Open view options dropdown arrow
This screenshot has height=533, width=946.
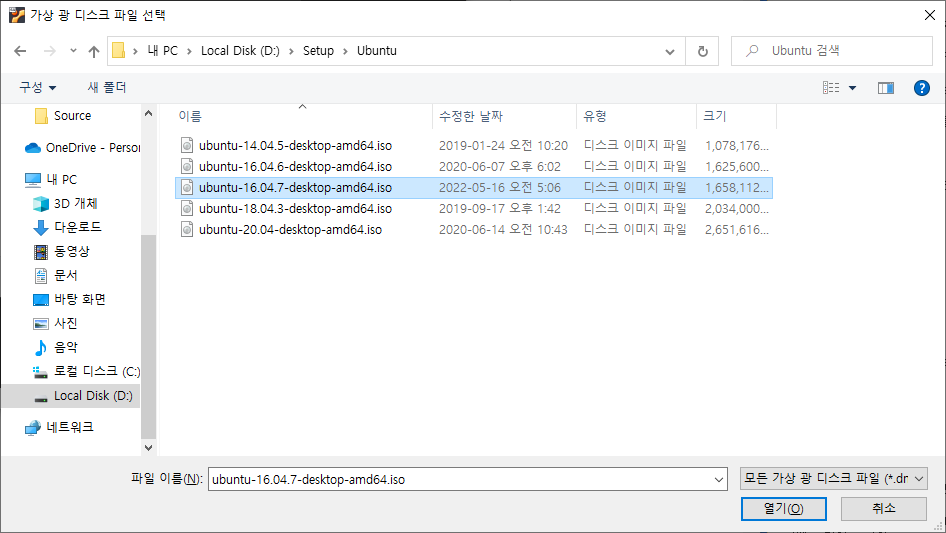852,88
